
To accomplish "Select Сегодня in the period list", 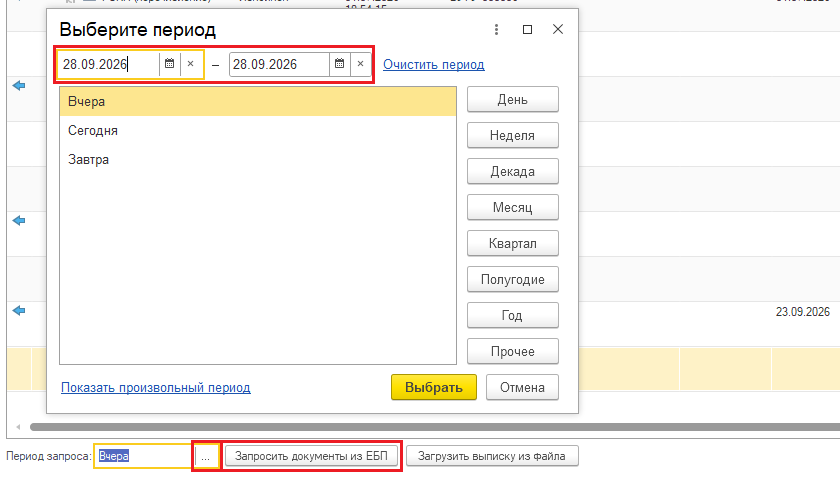I will tap(258, 131).
